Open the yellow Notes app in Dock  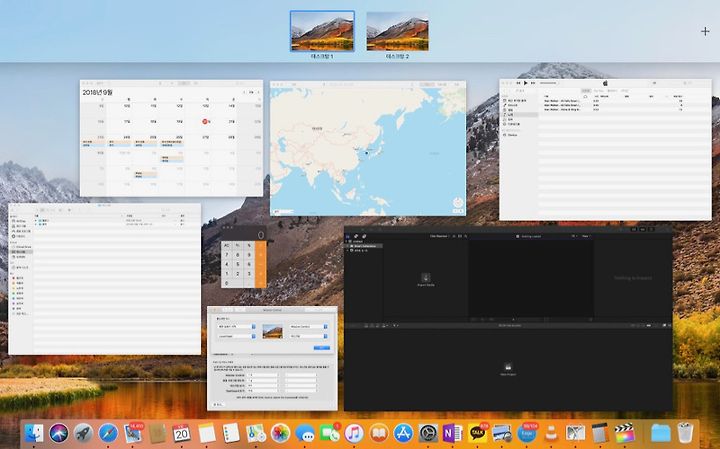click(207, 433)
